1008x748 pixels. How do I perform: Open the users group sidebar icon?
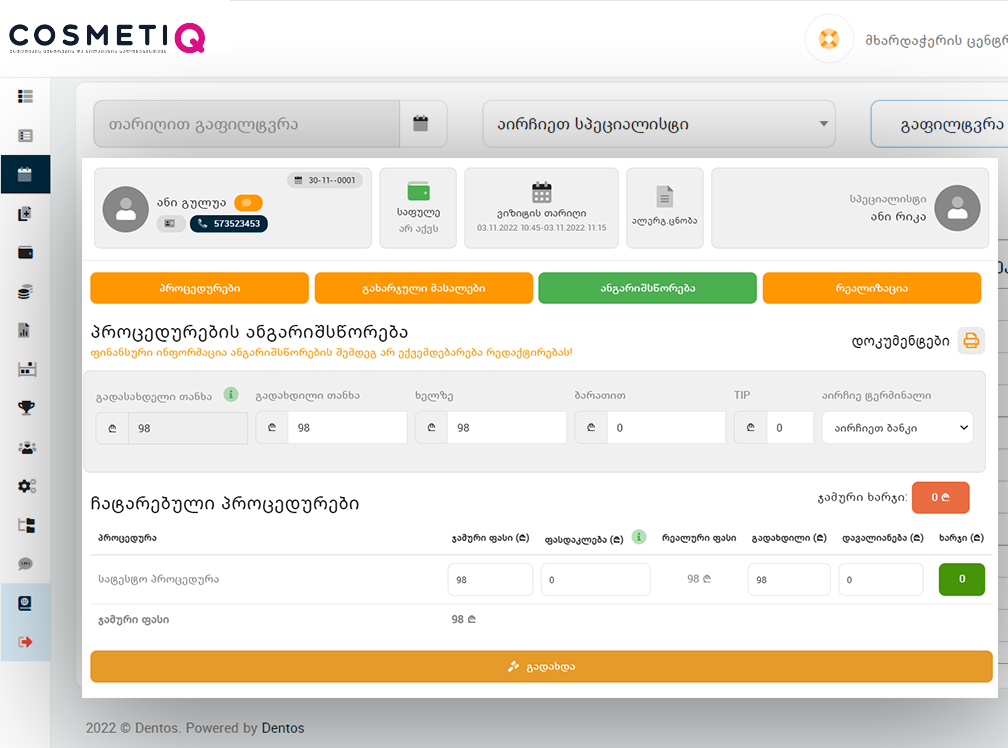[26, 447]
